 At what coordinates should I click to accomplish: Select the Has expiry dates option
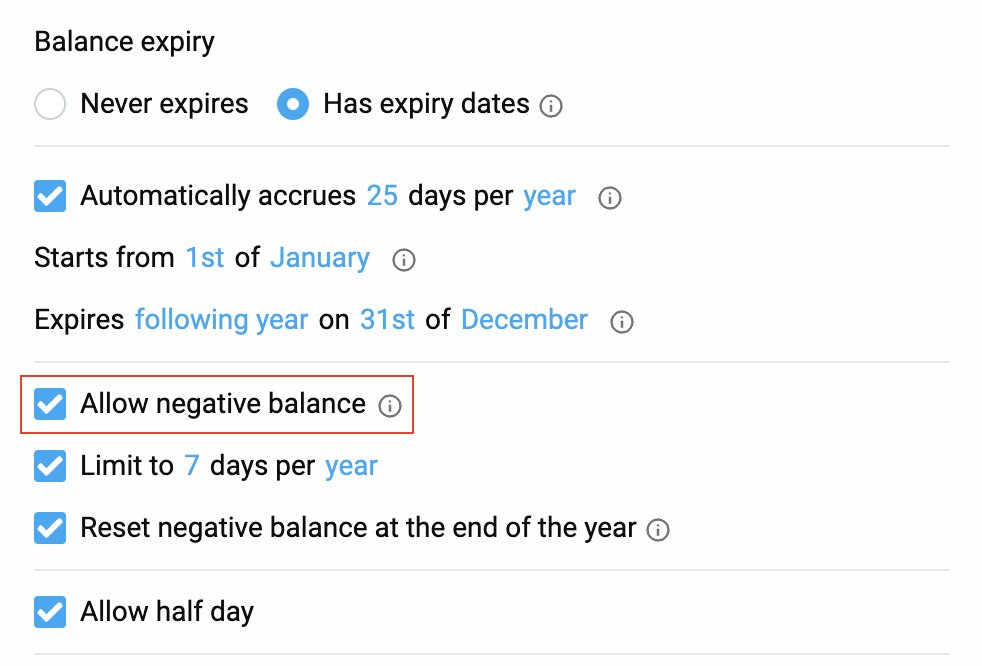coord(293,104)
